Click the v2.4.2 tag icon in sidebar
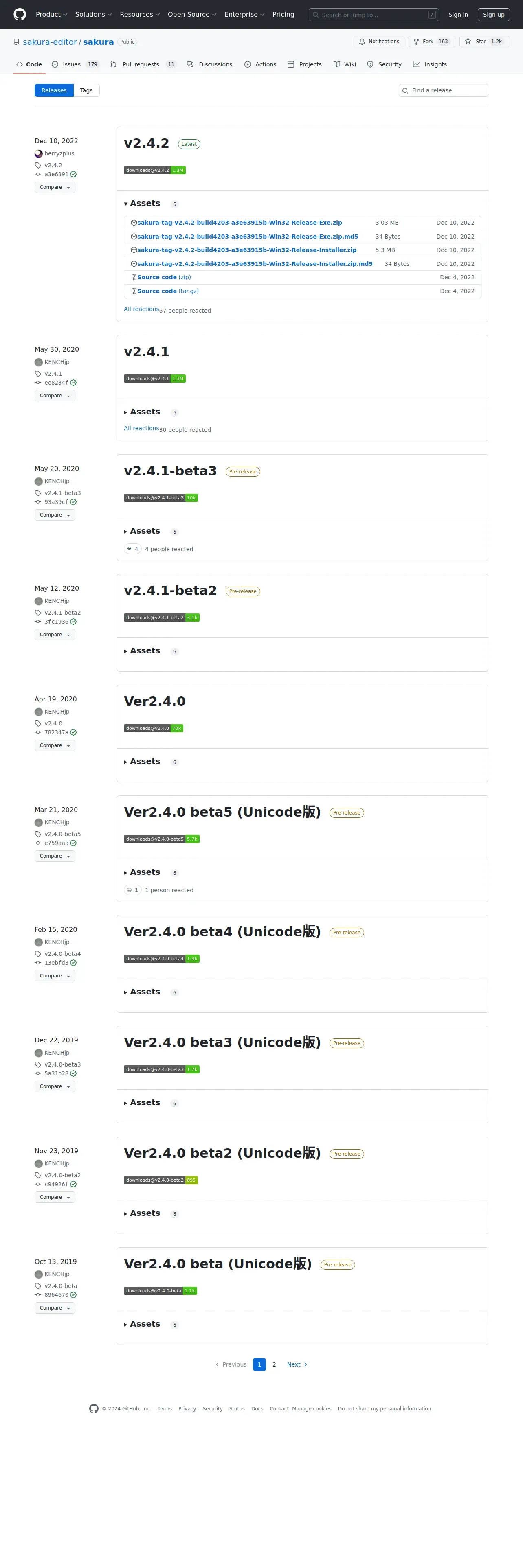The width and height of the screenshot is (523, 1568). [x=38, y=166]
